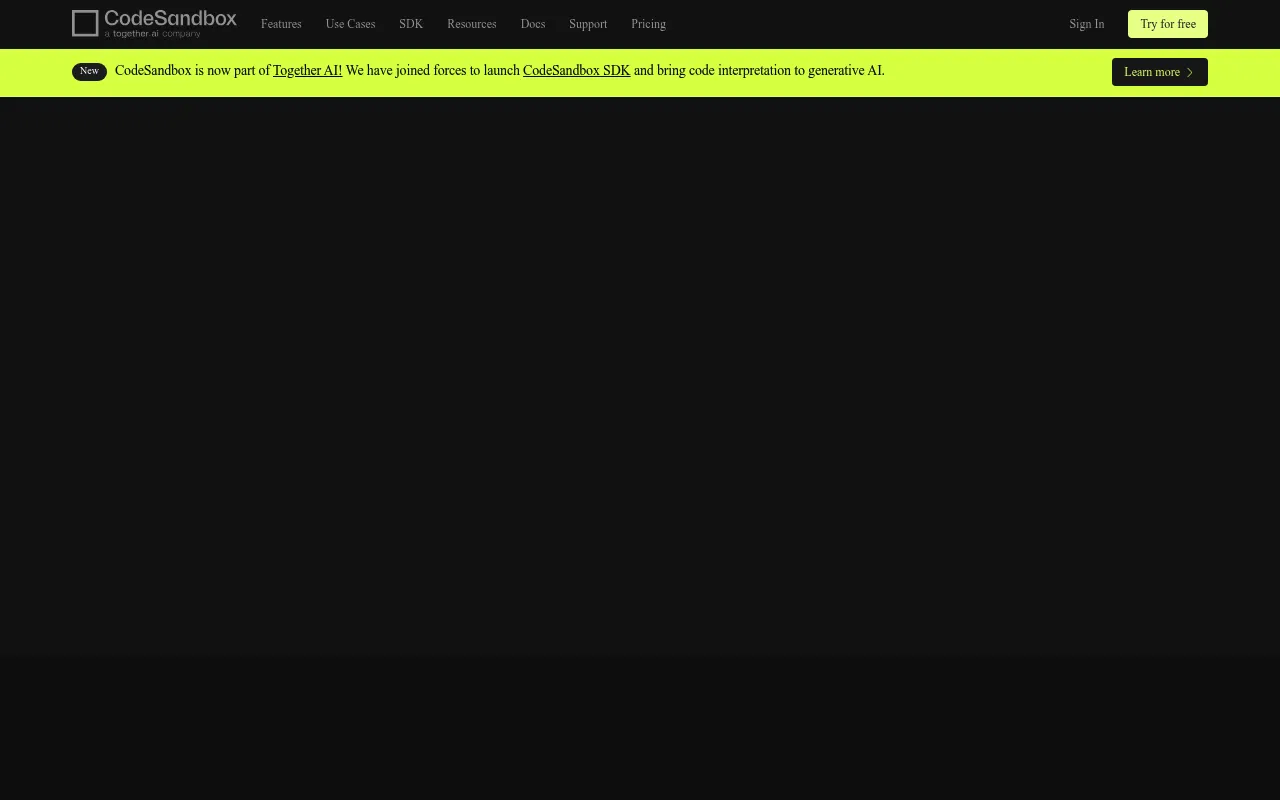Go to the Pricing page
The width and height of the screenshot is (1280, 800).
pos(648,24)
